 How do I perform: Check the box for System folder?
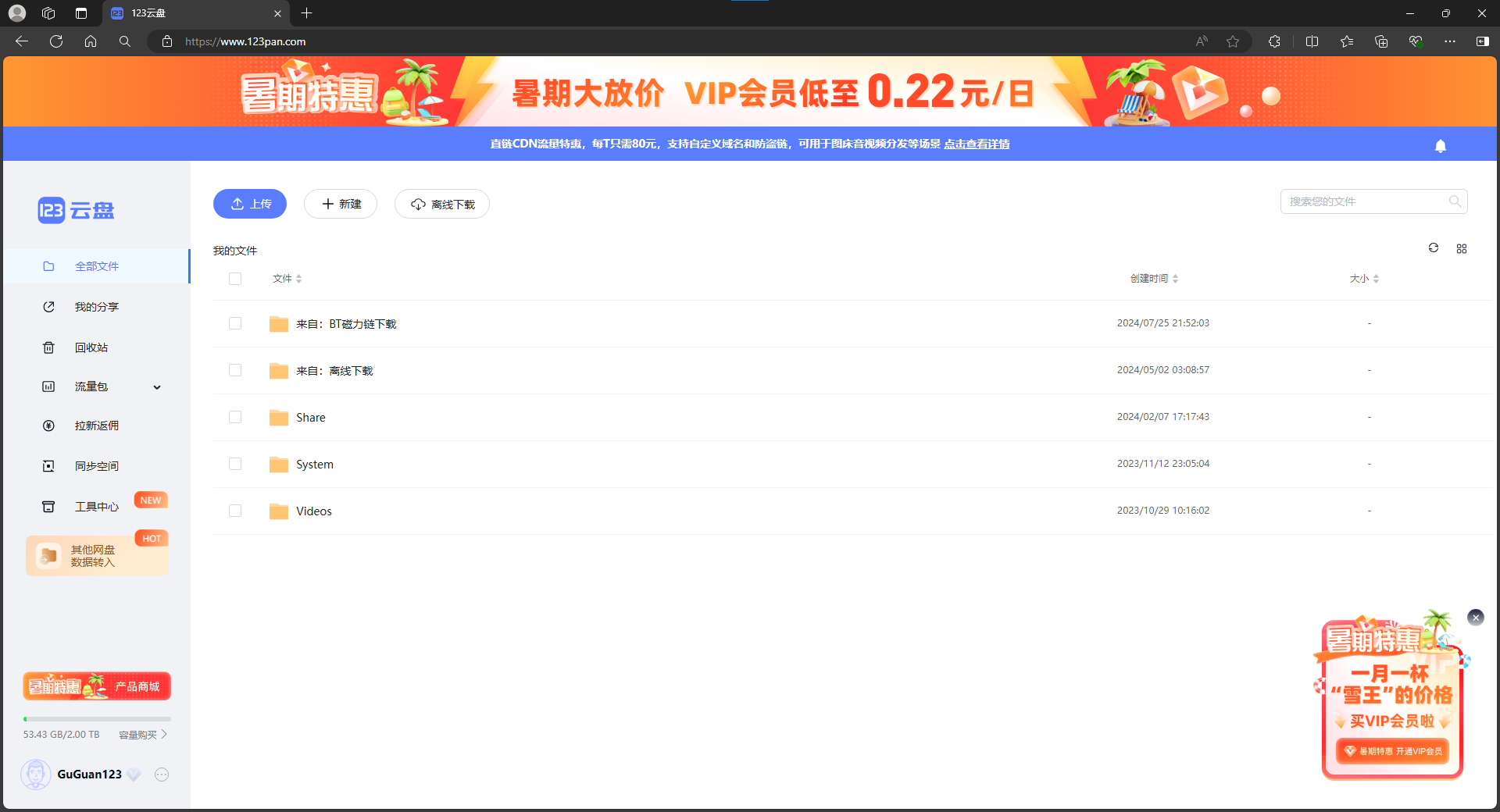click(235, 464)
